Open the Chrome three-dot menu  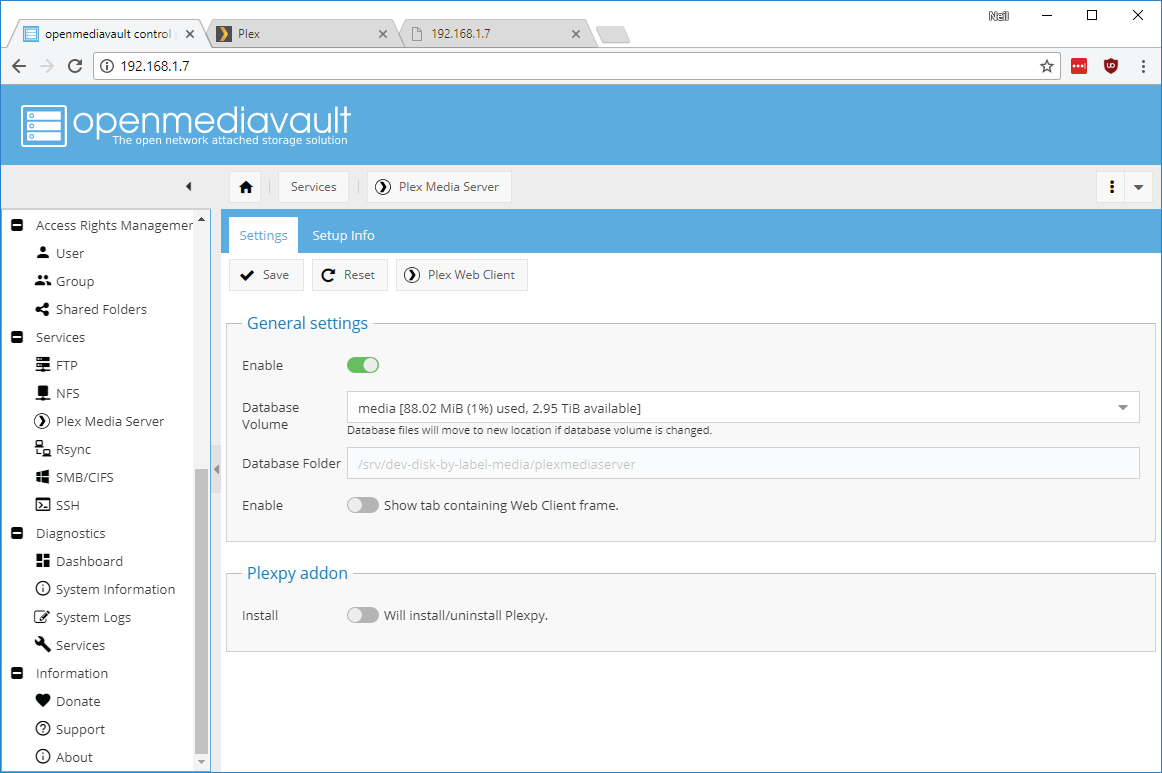(x=1143, y=66)
